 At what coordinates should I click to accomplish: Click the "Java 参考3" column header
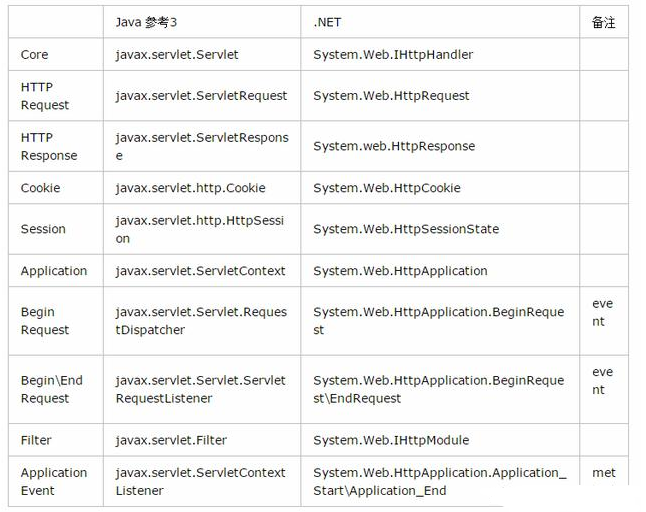tap(151, 22)
